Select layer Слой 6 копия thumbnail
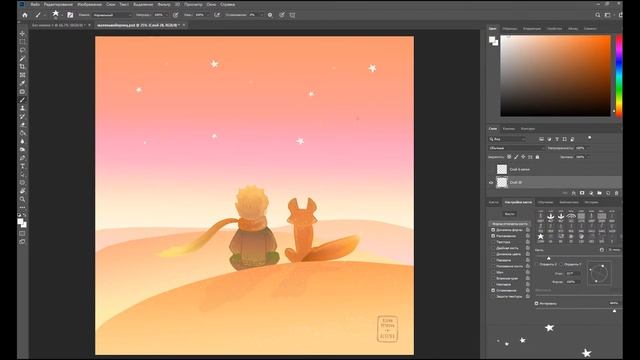 (502, 169)
